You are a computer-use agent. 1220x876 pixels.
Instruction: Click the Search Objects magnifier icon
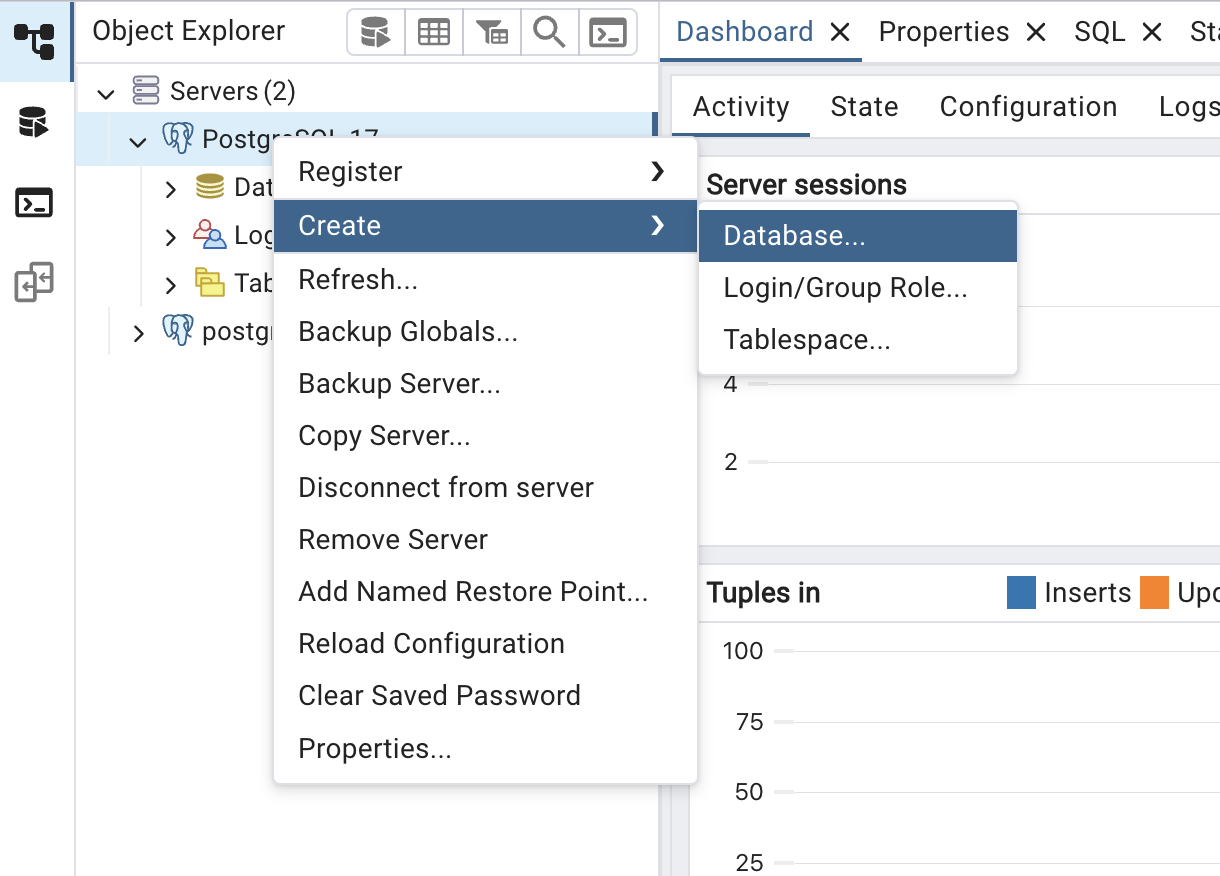549,33
